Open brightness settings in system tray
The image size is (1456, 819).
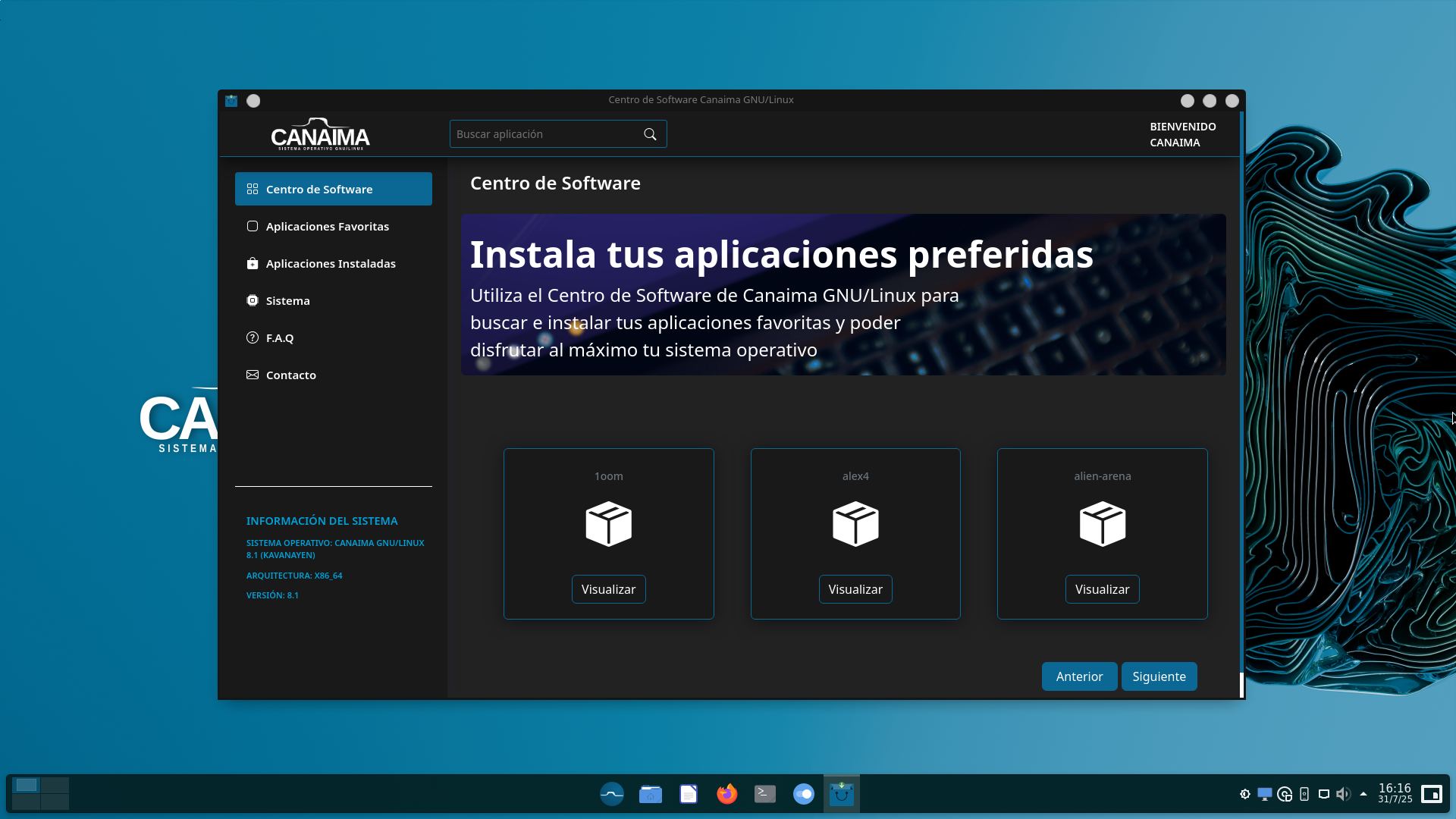(1245, 794)
